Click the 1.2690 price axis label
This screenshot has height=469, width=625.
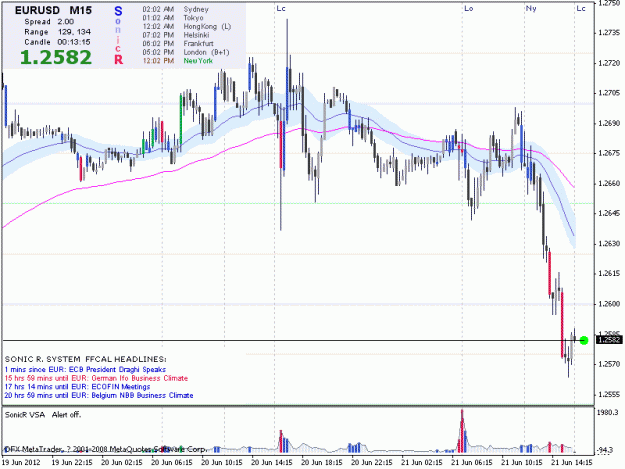point(609,123)
